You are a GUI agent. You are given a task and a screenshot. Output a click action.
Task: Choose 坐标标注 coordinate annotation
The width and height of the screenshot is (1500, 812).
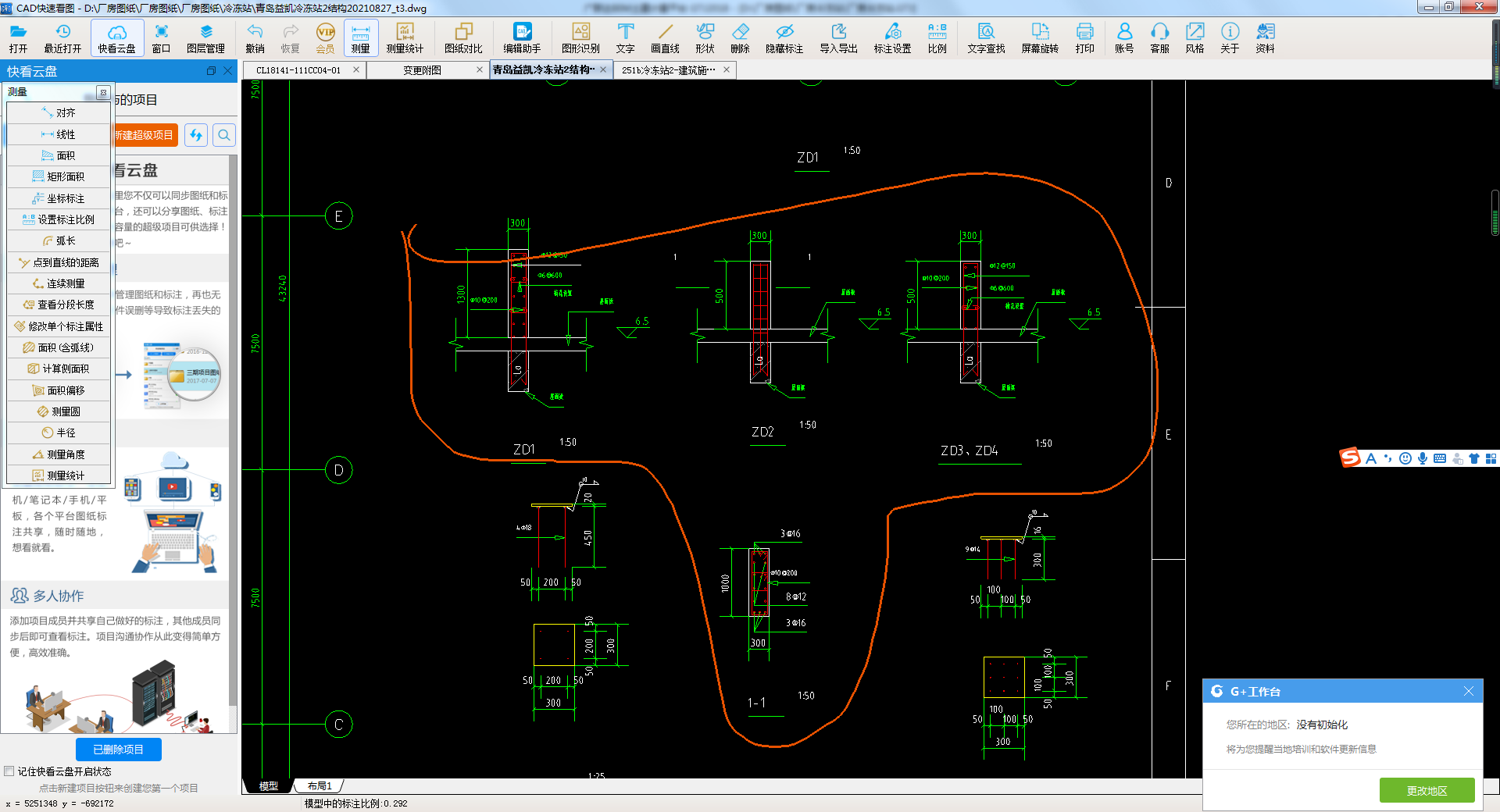tap(59, 198)
